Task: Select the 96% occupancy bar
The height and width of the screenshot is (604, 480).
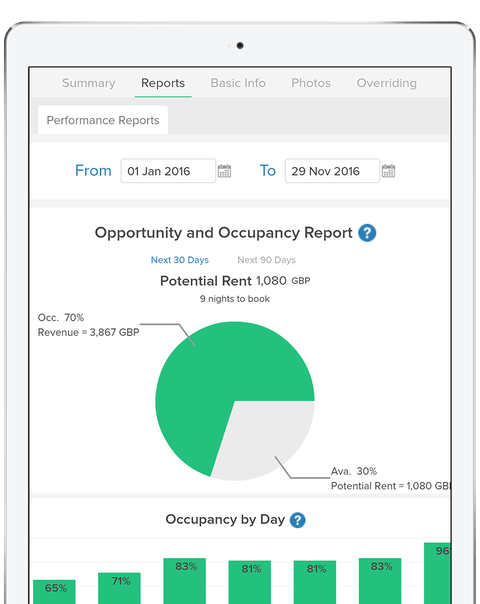Action: [437, 573]
